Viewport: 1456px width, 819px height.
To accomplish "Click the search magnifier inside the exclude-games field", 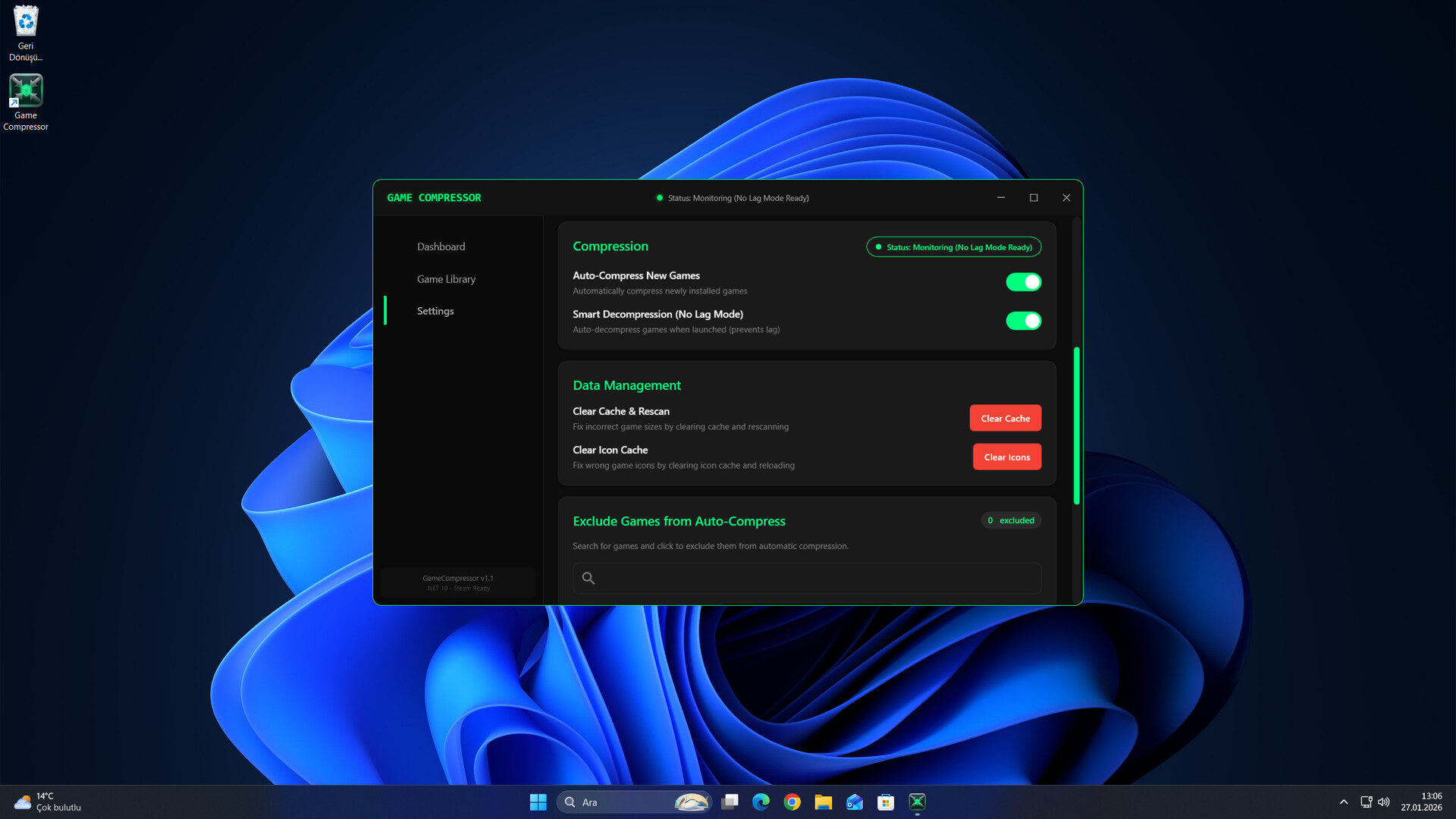I will (588, 578).
